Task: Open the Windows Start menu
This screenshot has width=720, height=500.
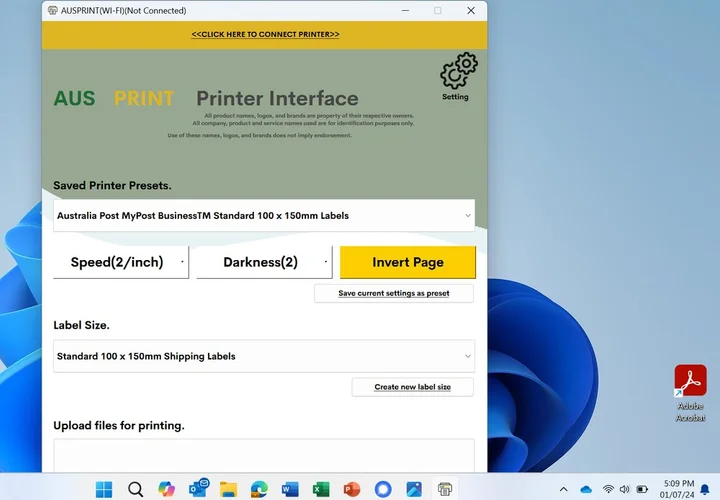Action: point(104,489)
